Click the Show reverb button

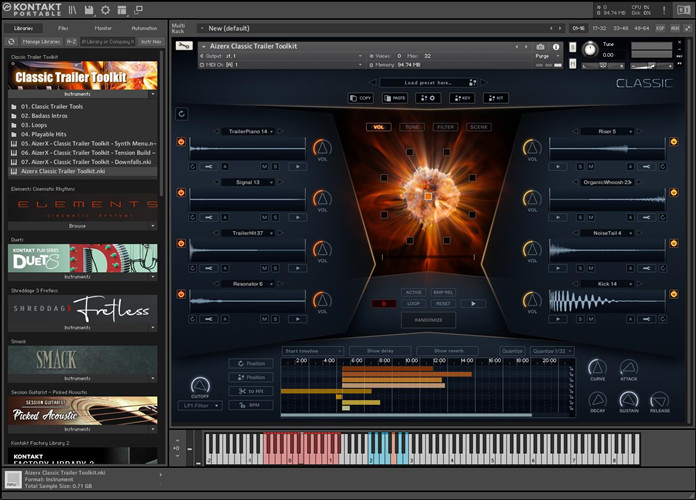point(447,352)
